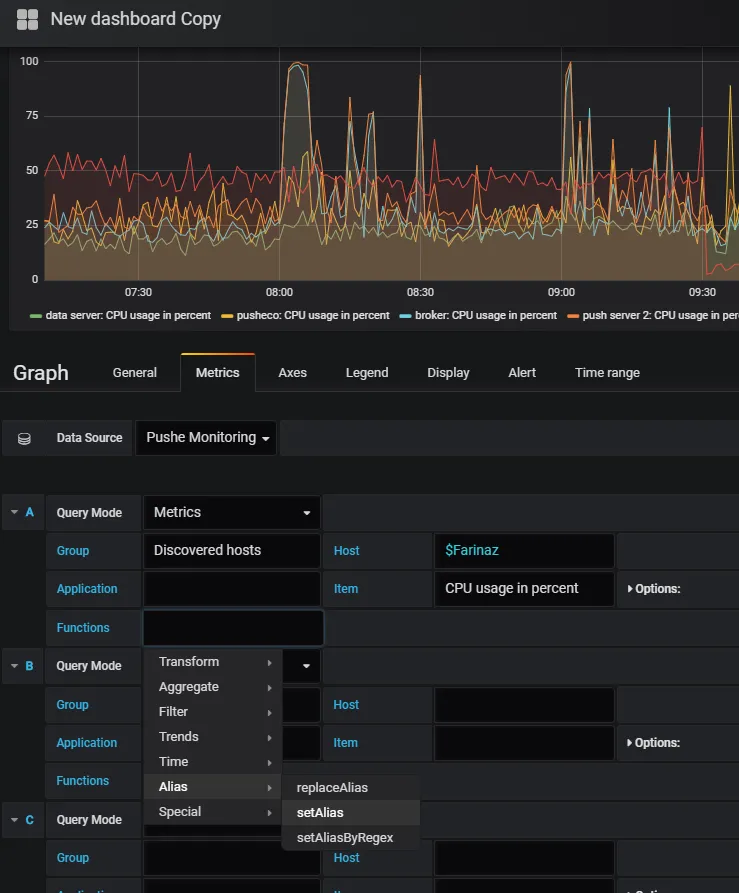Collapse query A with its arrow
This screenshot has width=739, height=893.
click(14, 512)
